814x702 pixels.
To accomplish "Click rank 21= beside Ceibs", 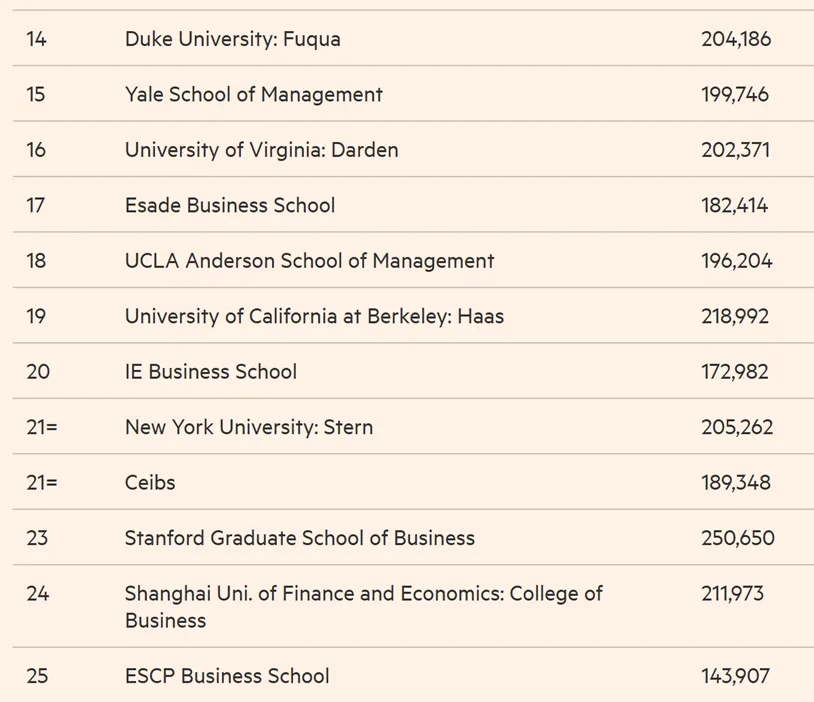I will pos(42,483).
